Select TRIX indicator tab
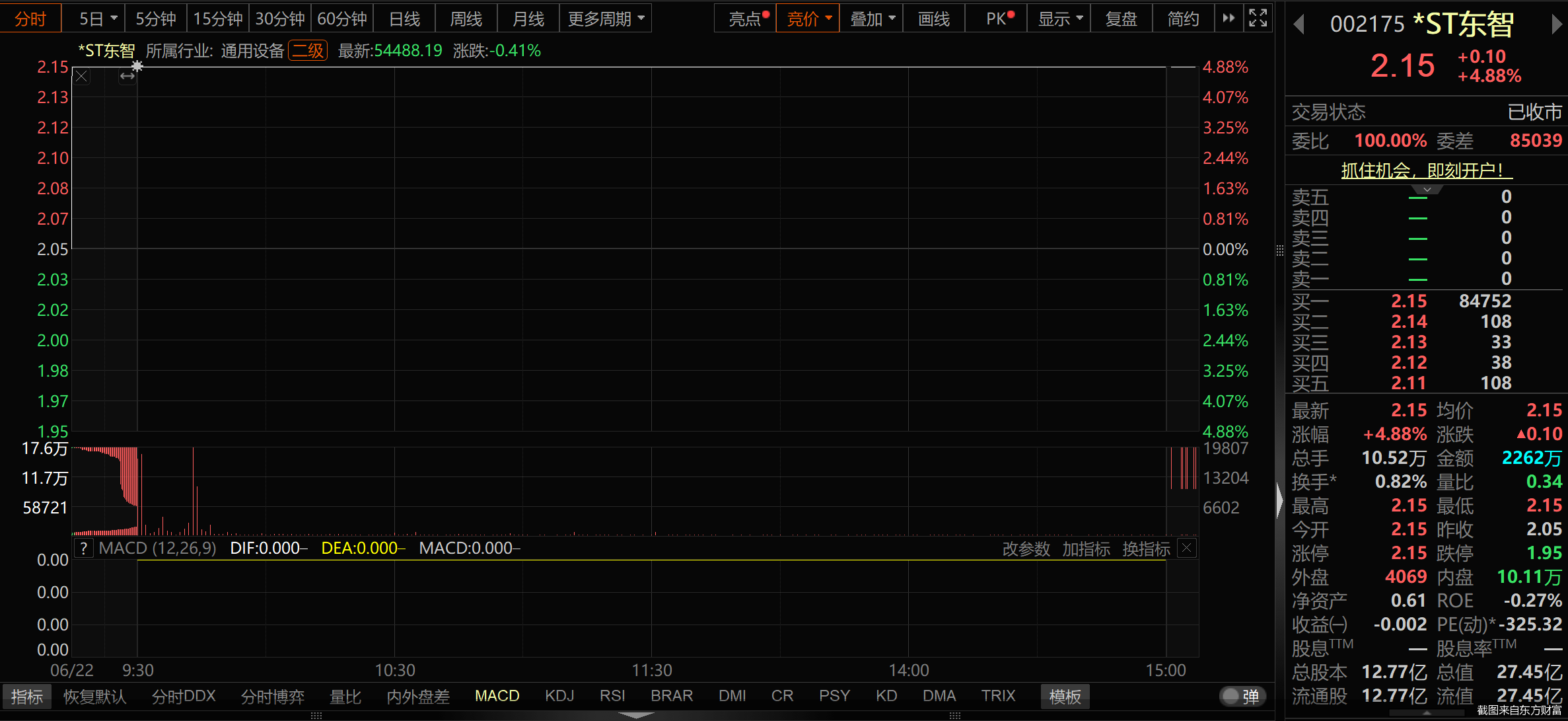The image size is (1568, 721). pyautogui.click(x=998, y=696)
